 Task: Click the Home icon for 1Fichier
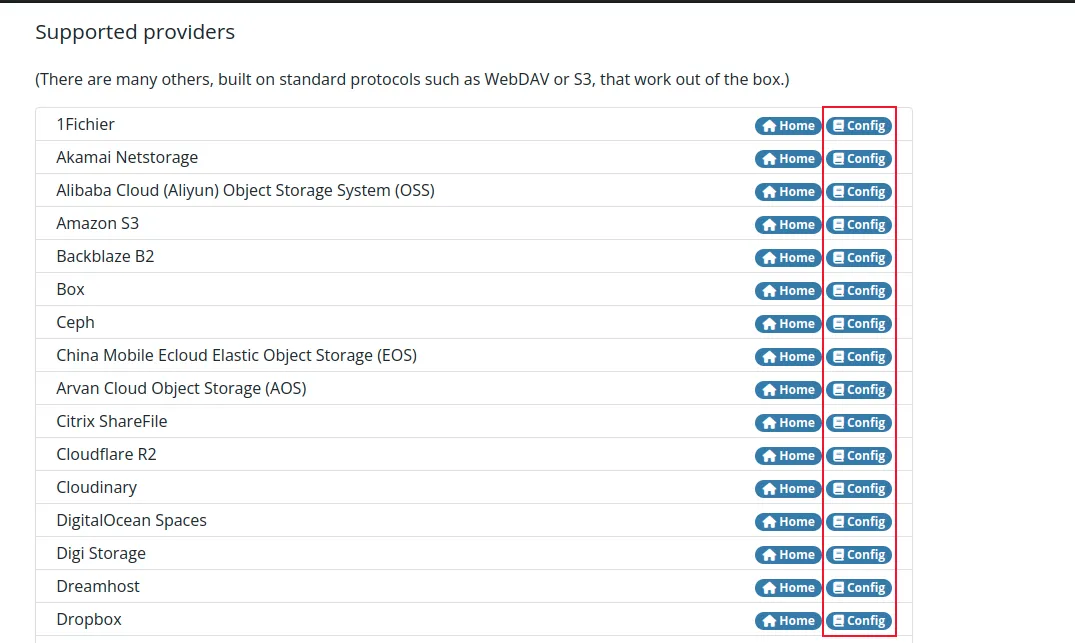tap(769, 126)
